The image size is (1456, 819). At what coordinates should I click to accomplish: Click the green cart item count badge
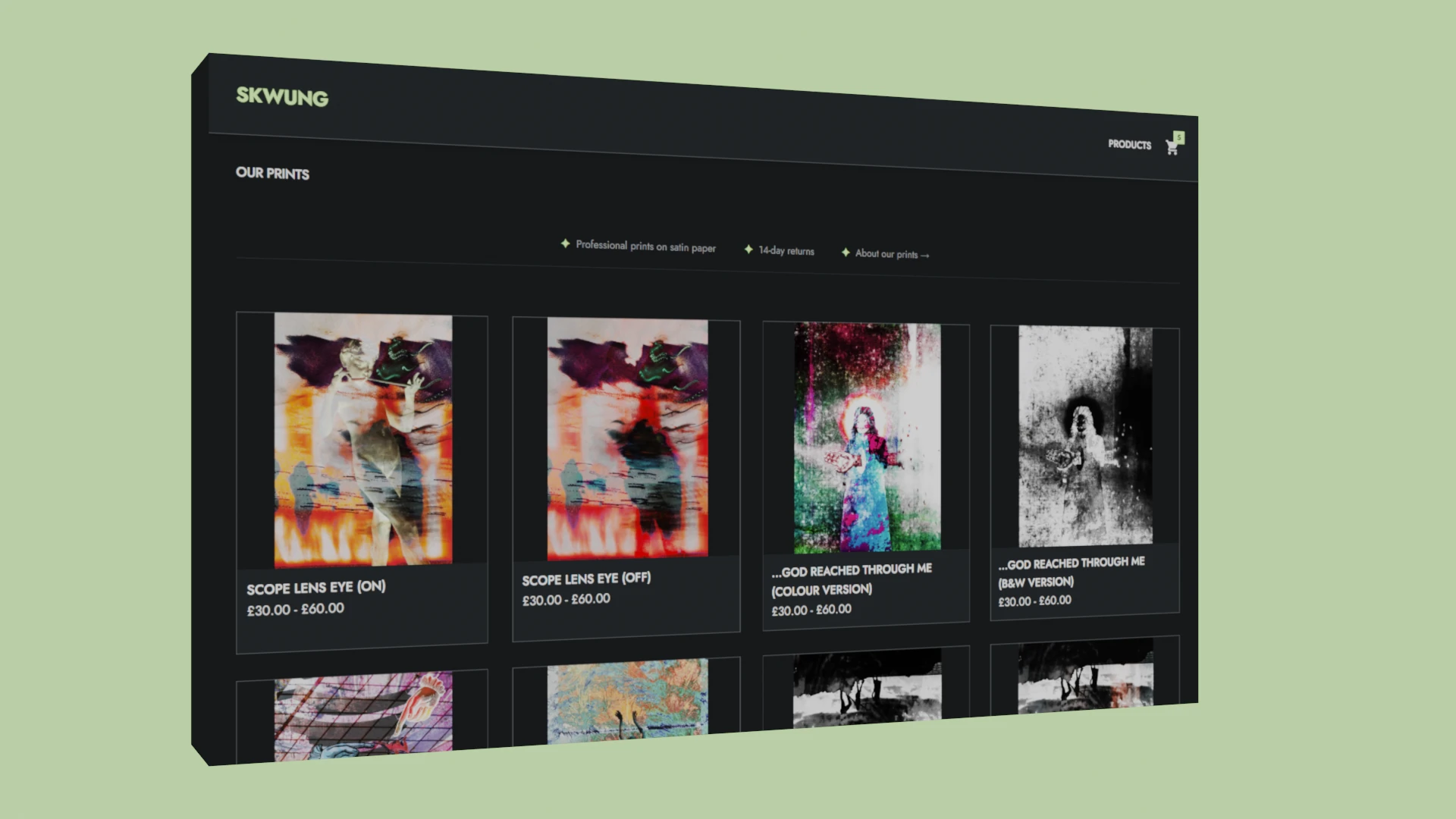[x=1179, y=137]
